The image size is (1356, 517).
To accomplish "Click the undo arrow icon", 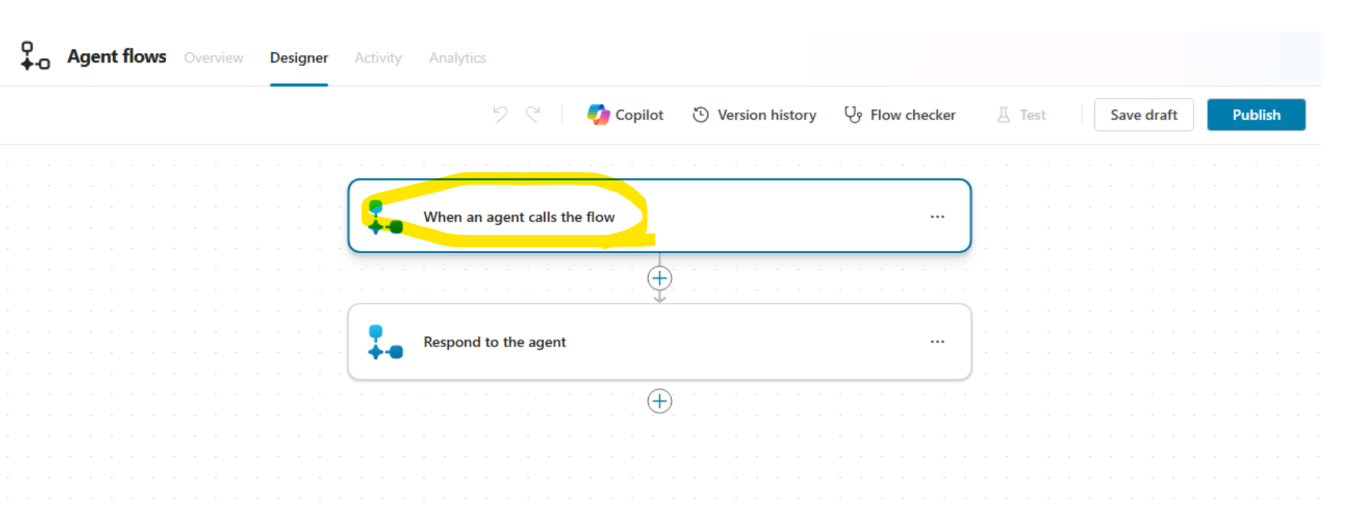I will [500, 115].
